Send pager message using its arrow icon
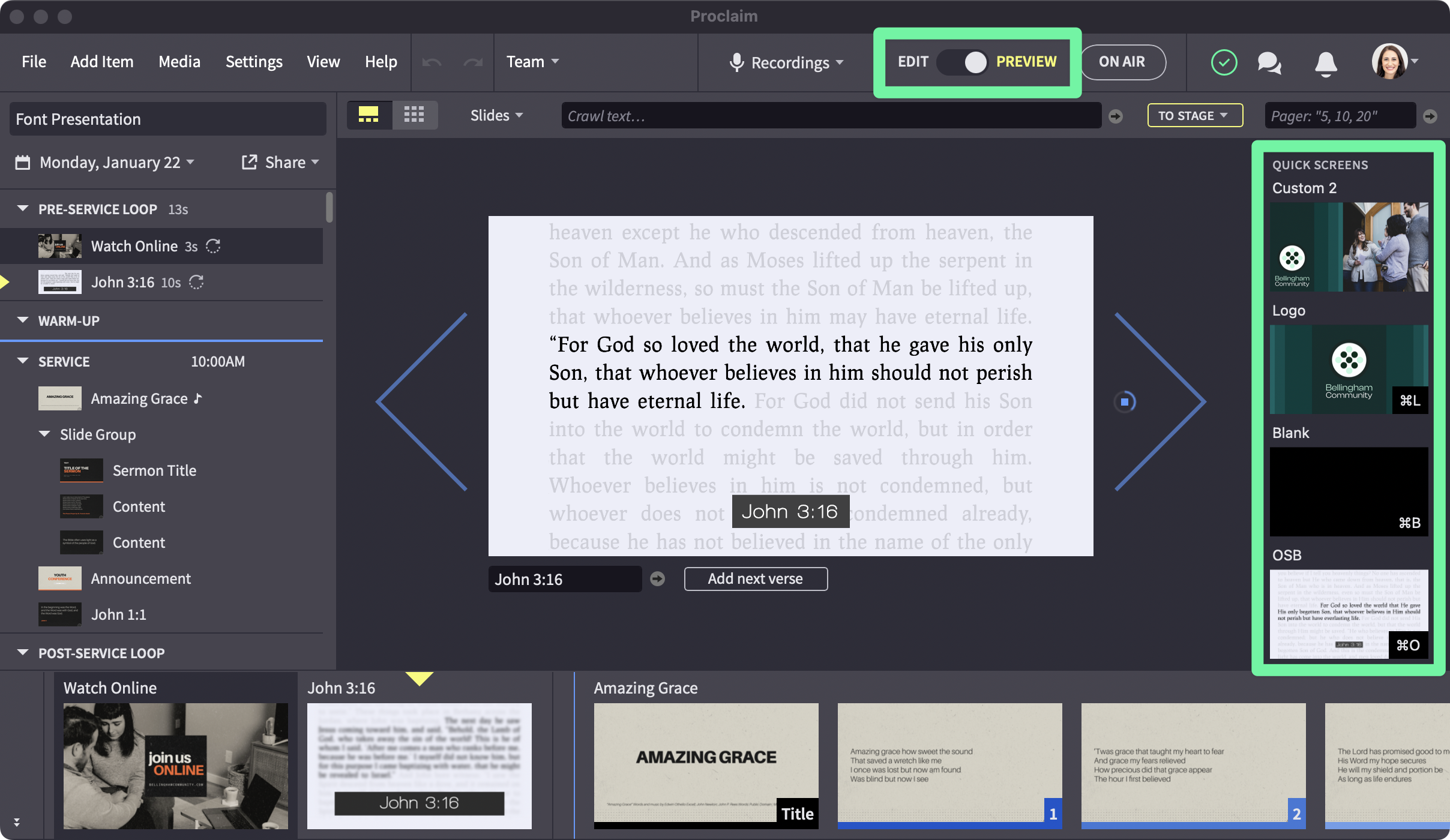 pyautogui.click(x=1430, y=116)
